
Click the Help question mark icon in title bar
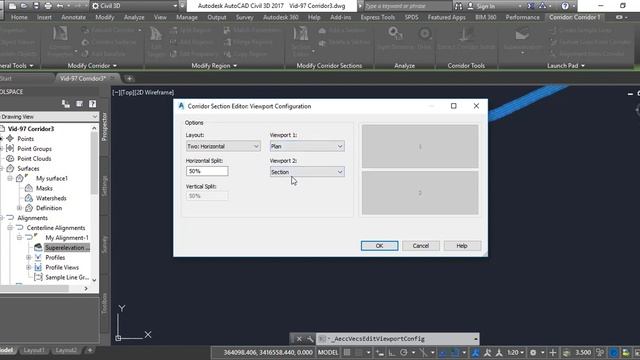pyautogui.click(x=565, y=6)
